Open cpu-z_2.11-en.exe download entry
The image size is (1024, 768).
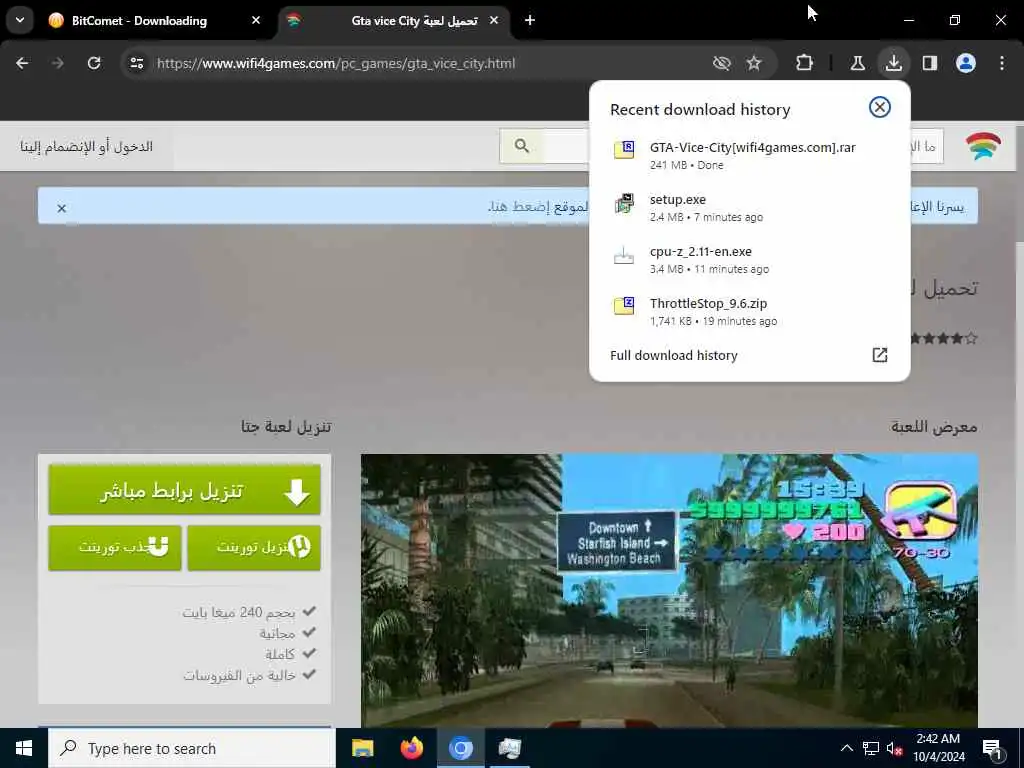point(749,260)
